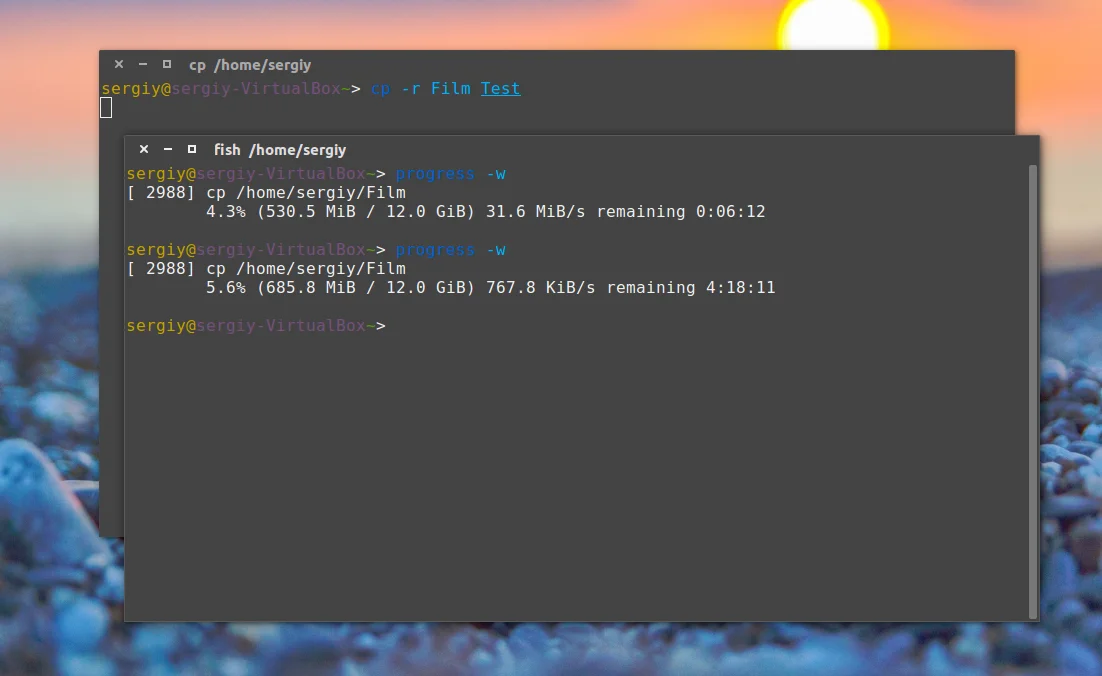Click the first progress -w command
This screenshot has width=1102, height=676.
click(450, 174)
